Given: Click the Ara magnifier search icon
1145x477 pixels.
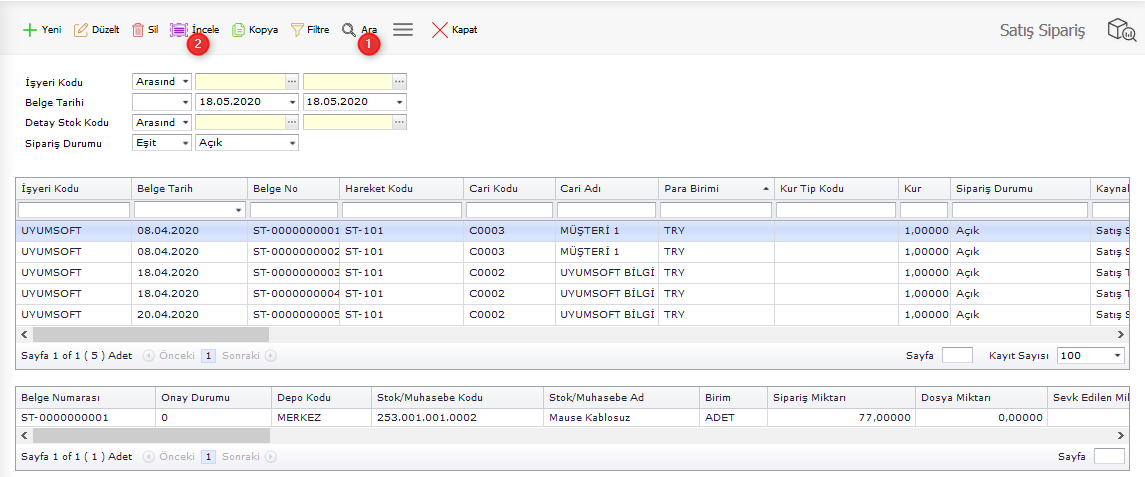Looking at the screenshot, I should click(349, 30).
